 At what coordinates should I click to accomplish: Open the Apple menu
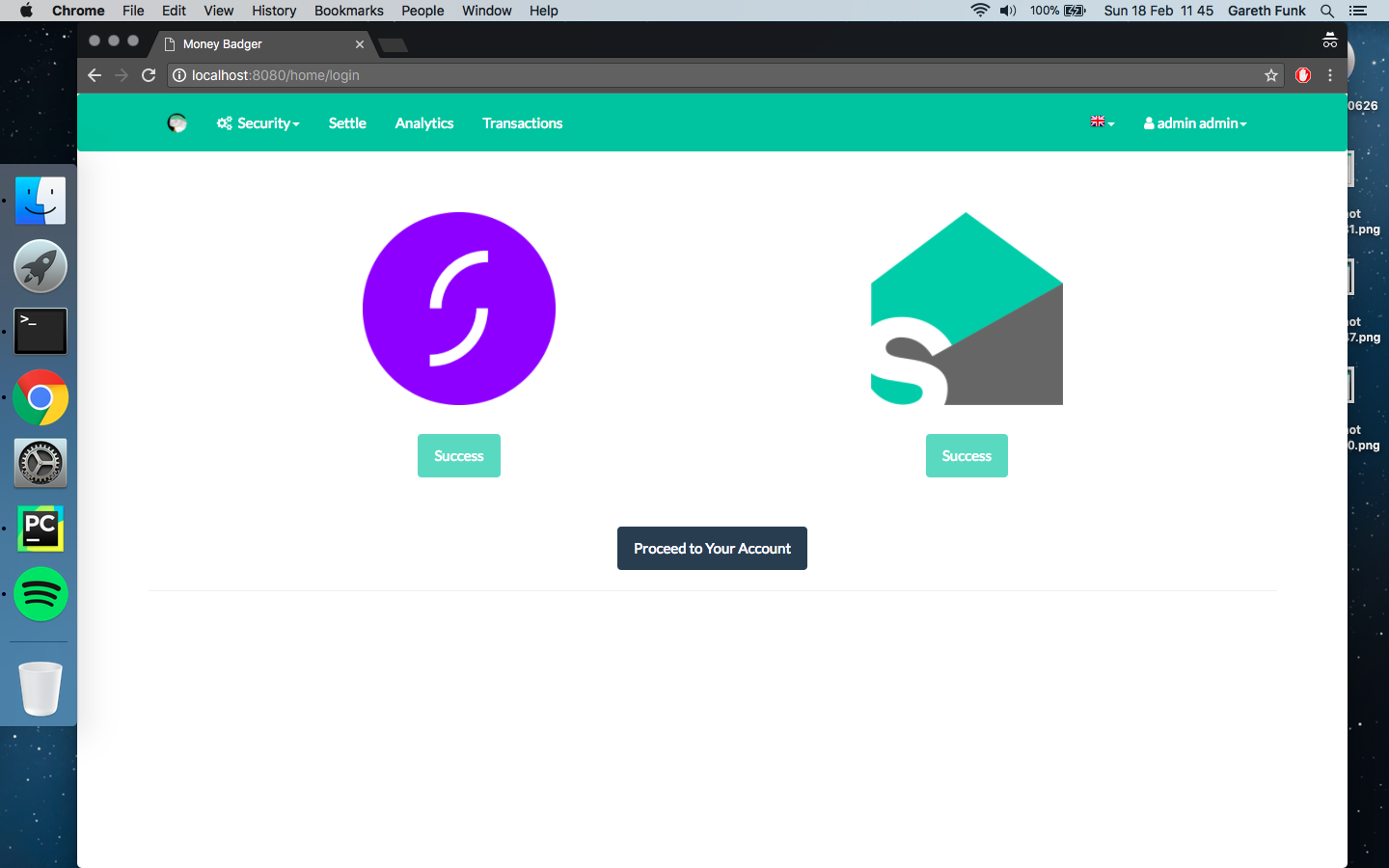click(x=26, y=11)
